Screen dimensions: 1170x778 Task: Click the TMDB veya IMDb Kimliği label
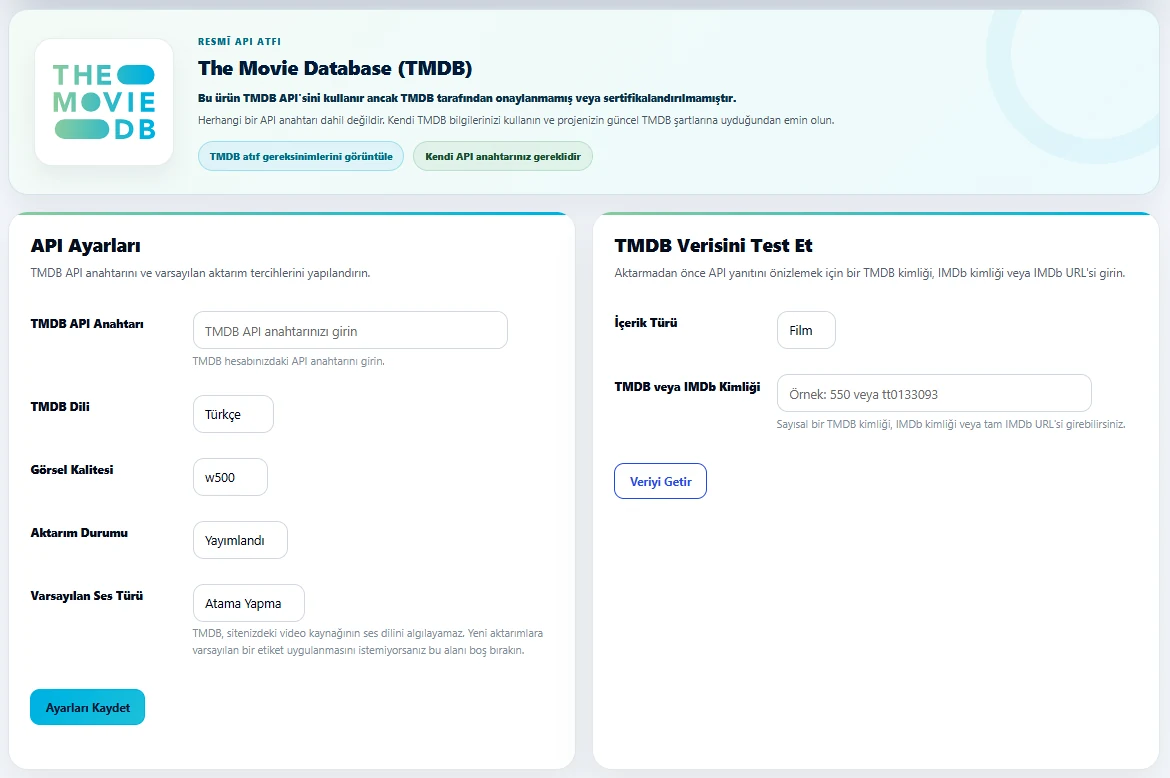(x=687, y=386)
